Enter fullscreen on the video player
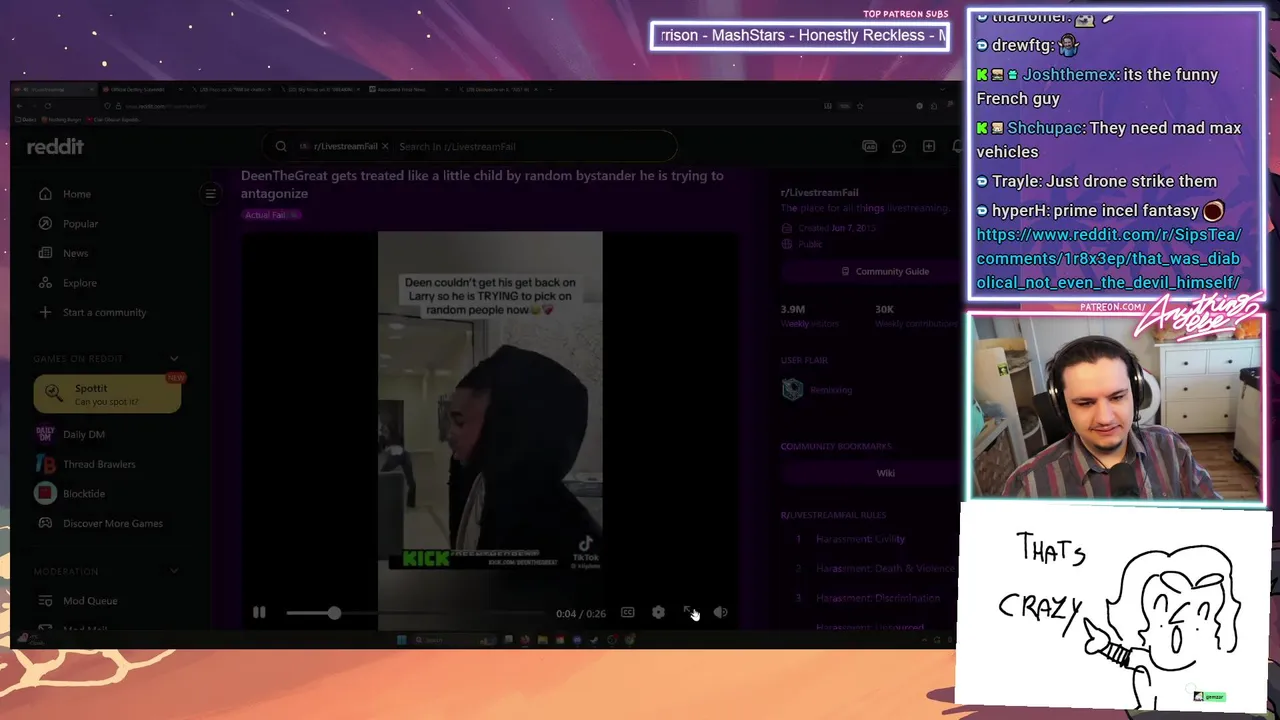The image size is (1280, 720). click(689, 612)
